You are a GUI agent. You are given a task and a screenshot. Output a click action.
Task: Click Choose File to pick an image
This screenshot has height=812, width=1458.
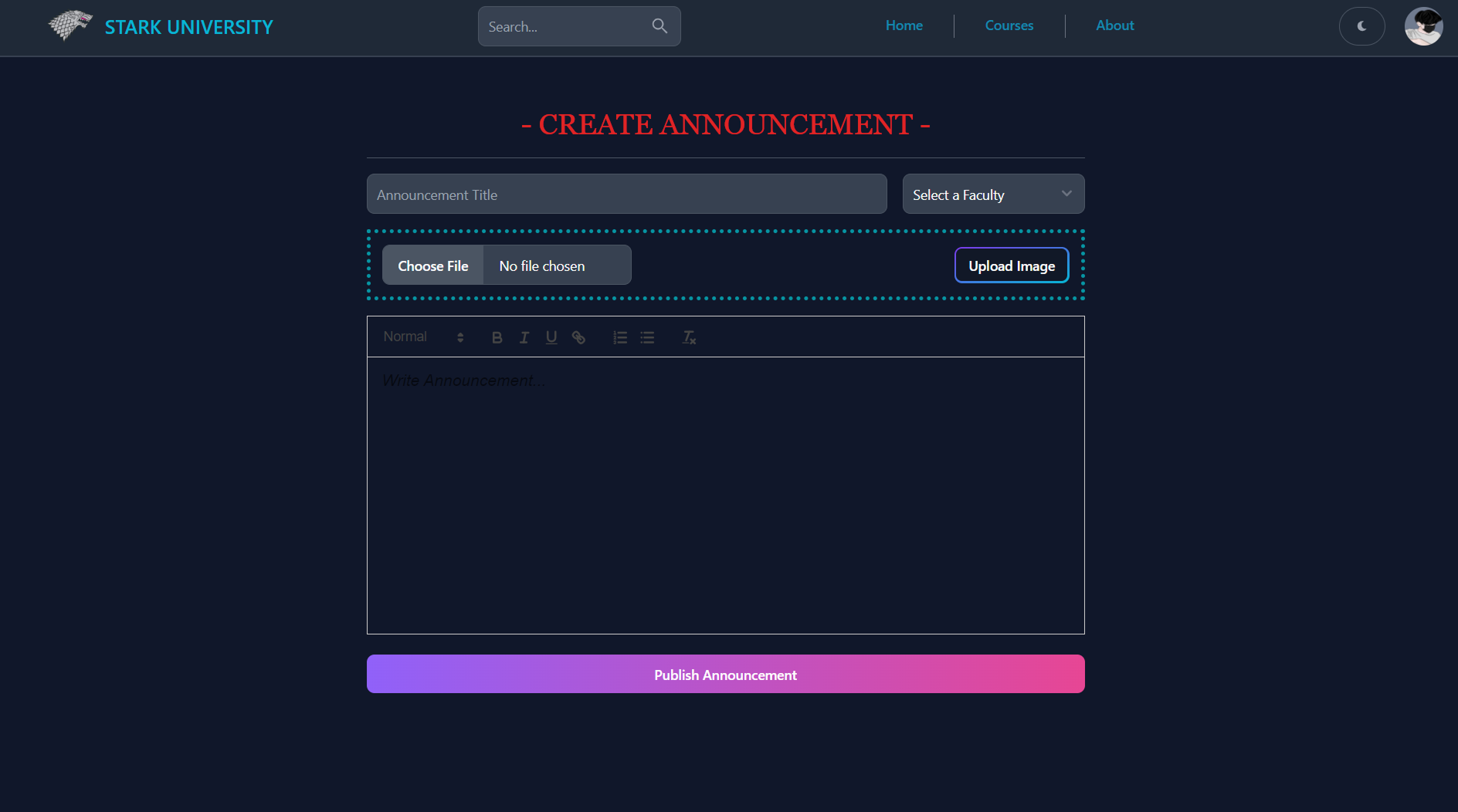coord(432,265)
